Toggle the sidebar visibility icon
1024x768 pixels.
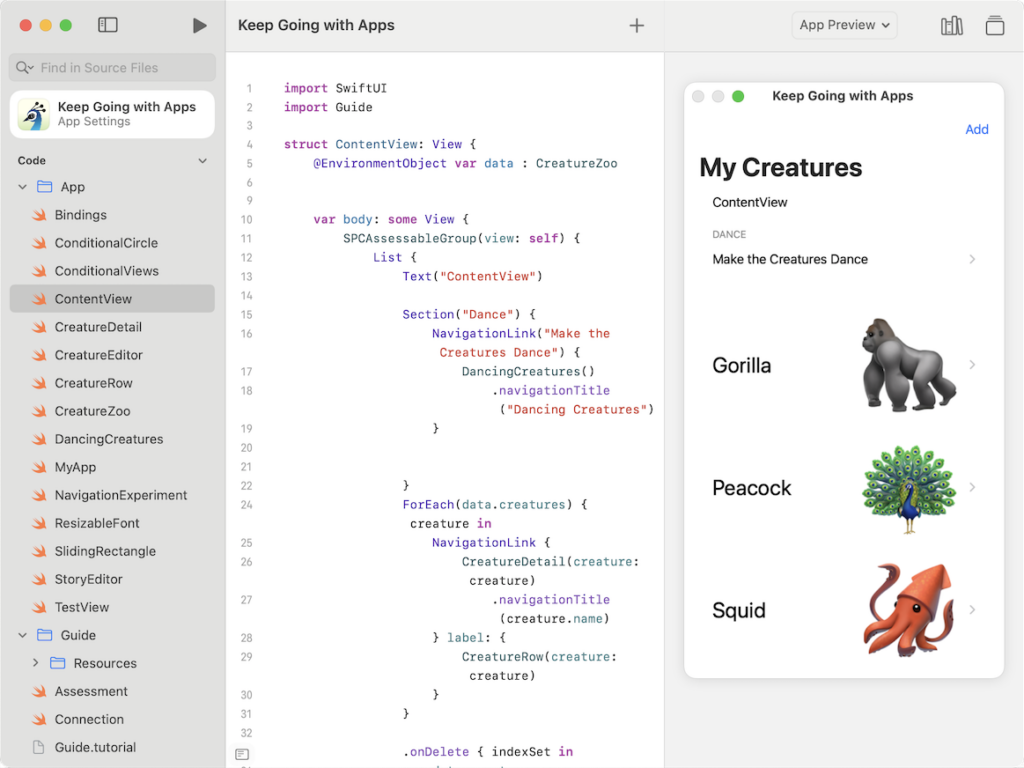coord(108,25)
